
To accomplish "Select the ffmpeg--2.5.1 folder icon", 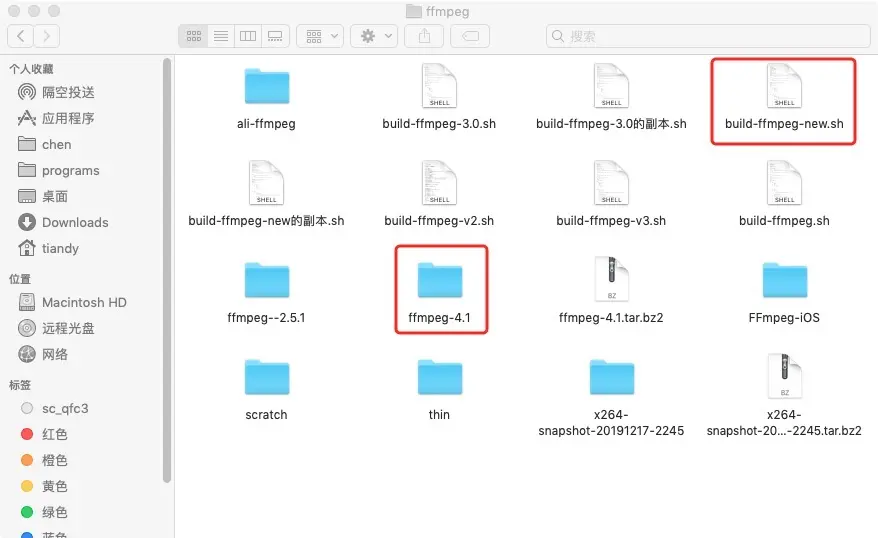I will [x=267, y=280].
